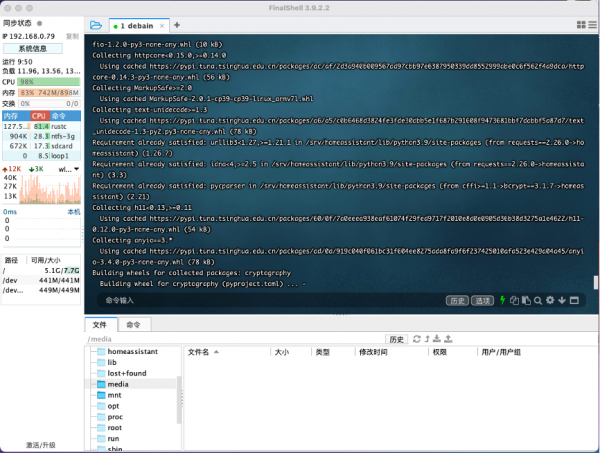Click the copy icon in terminal toolbar

point(514,300)
